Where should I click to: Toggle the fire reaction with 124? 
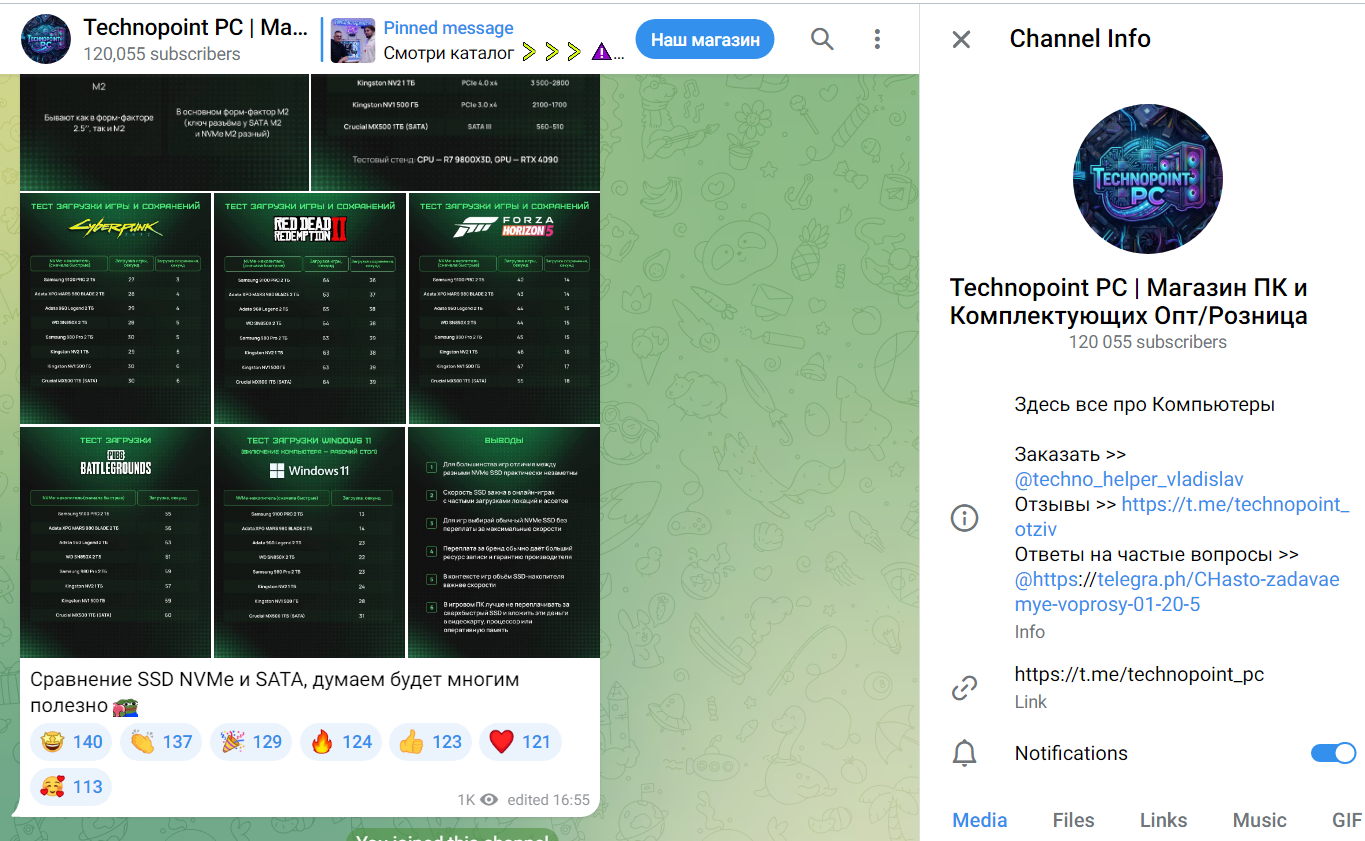click(x=341, y=742)
